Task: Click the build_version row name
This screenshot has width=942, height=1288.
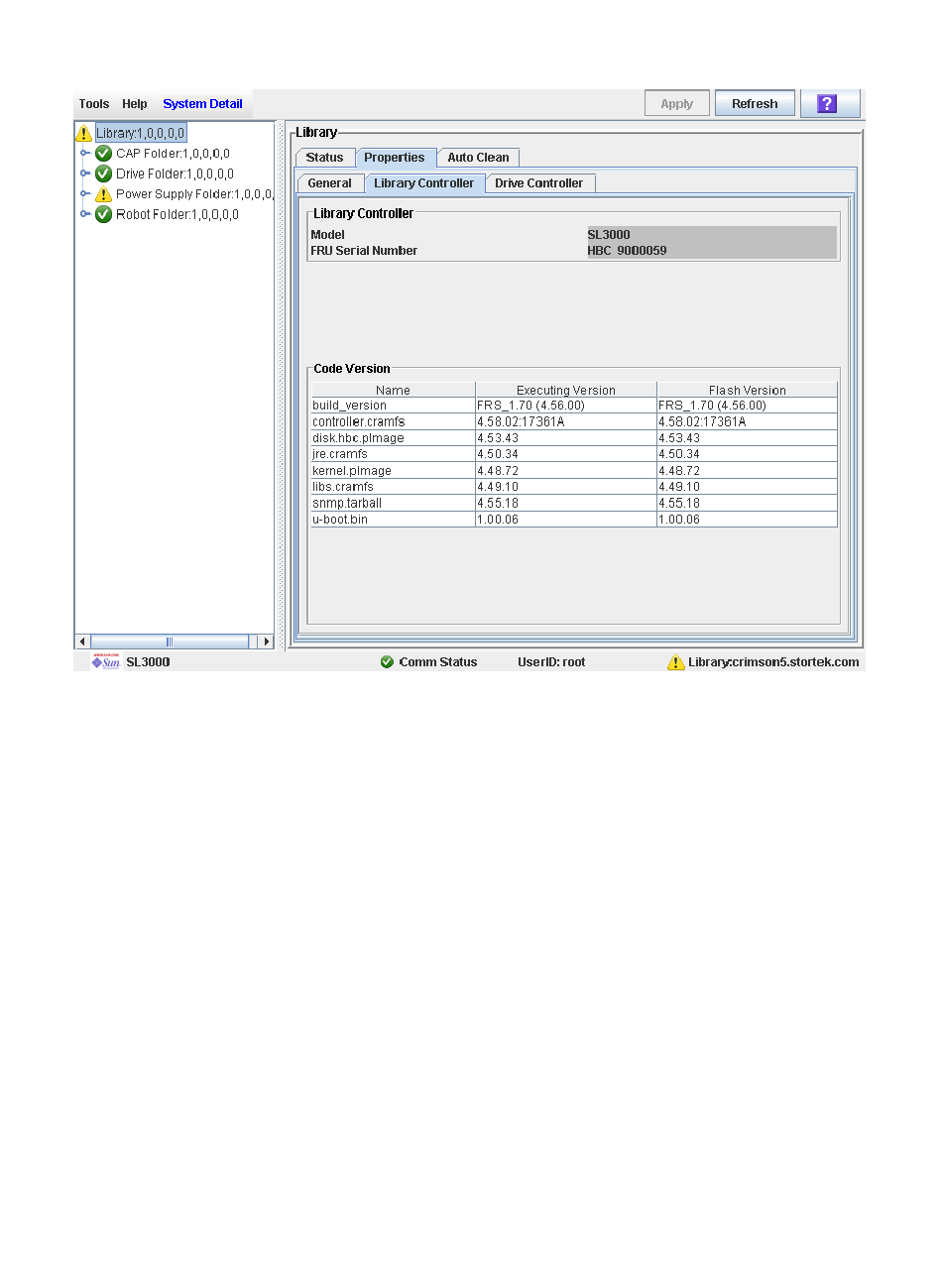Action: pos(349,406)
